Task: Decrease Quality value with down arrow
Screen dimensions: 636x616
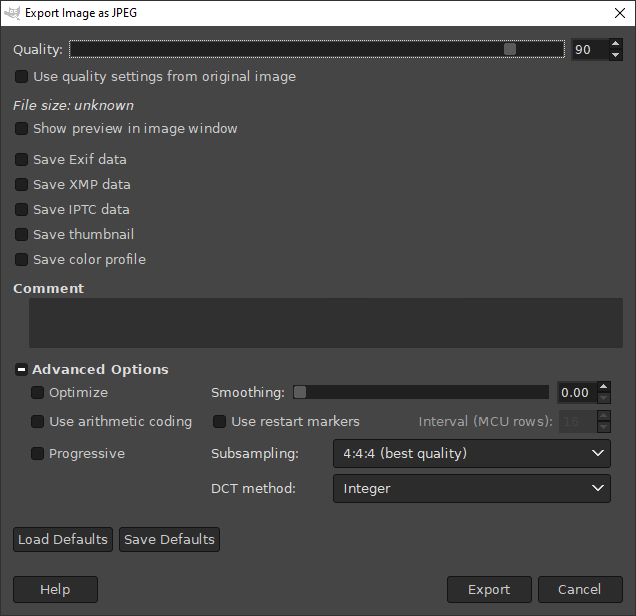Action: [x=615, y=55]
